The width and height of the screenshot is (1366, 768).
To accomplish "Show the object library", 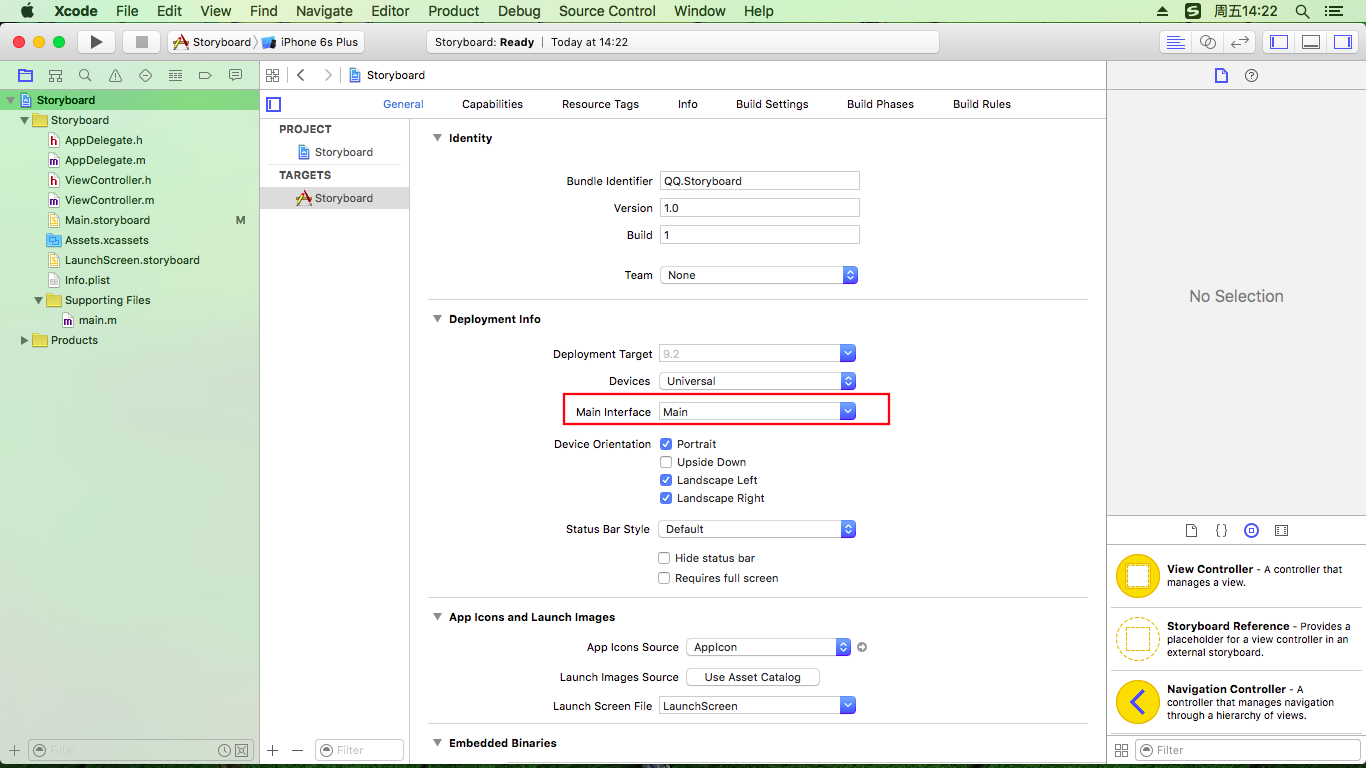I will [1251, 530].
